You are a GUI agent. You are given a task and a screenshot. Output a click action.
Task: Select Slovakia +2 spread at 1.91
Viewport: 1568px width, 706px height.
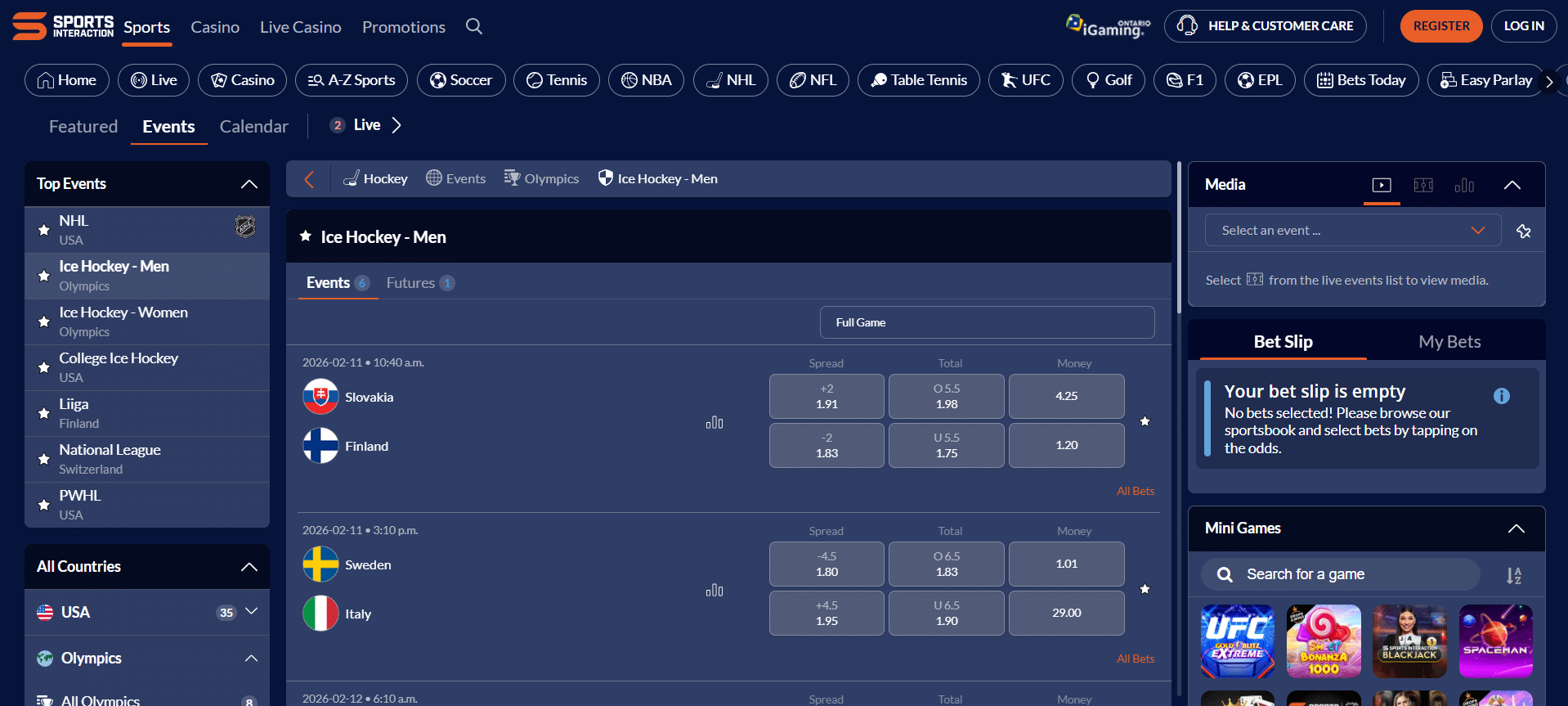pyautogui.click(x=827, y=396)
